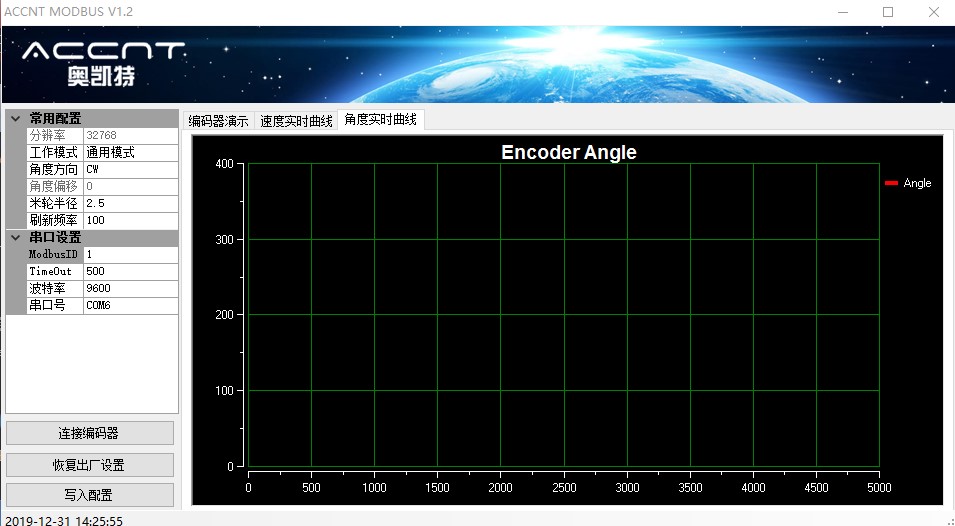
Task: Click the 刷新频率 value field 100
Action: pyautogui.click(x=130, y=220)
